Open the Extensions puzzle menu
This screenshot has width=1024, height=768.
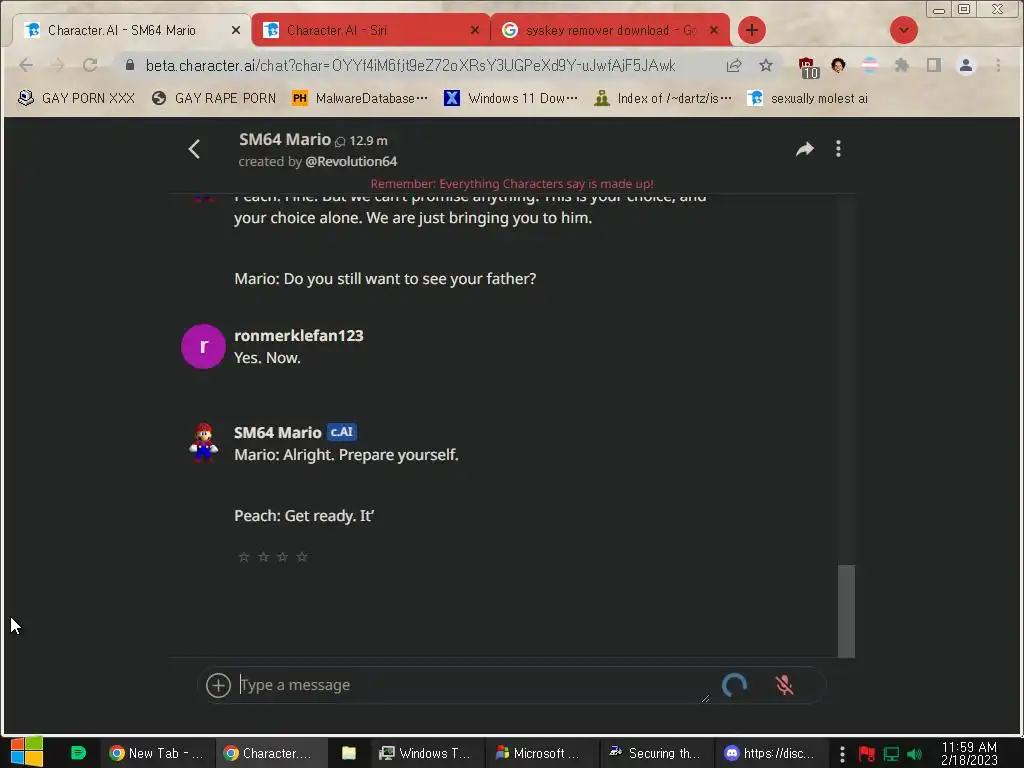point(902,65)
